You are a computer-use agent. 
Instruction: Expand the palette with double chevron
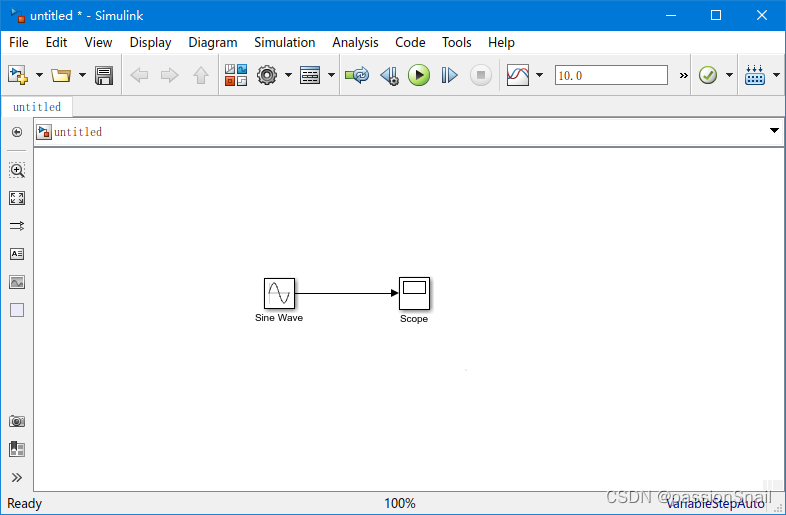[x=17, y=477]
